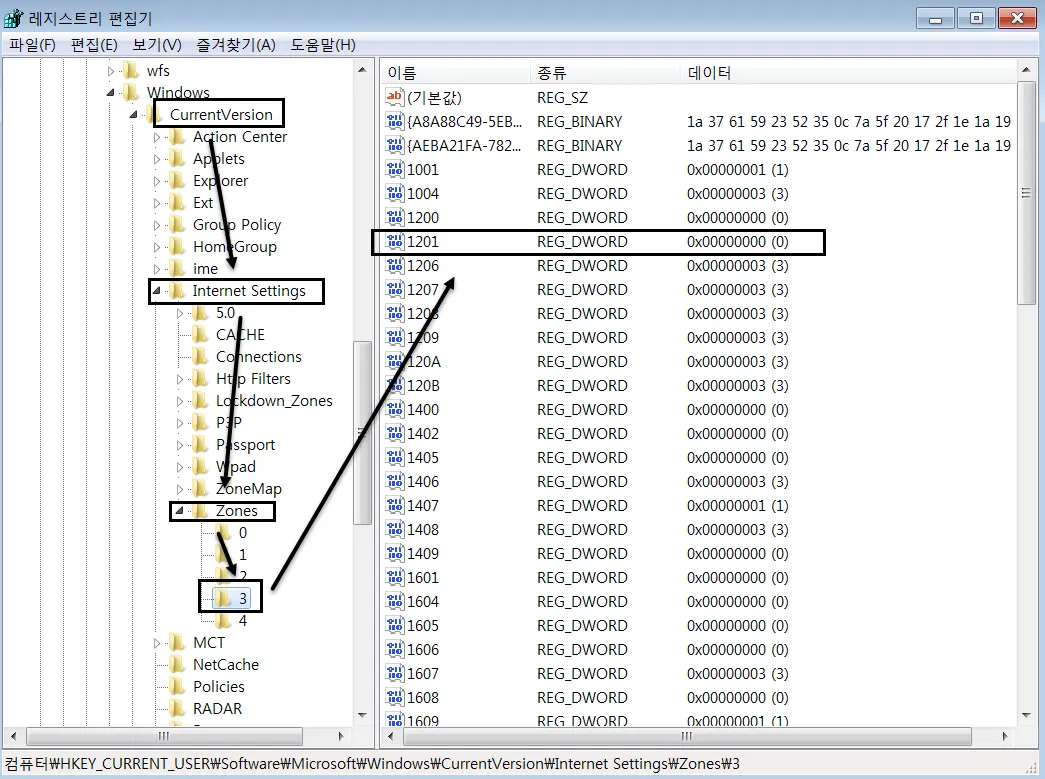Select the 1001 DWORD value icon
Viewport: 1045px width, 779px height.
(395, 169)
